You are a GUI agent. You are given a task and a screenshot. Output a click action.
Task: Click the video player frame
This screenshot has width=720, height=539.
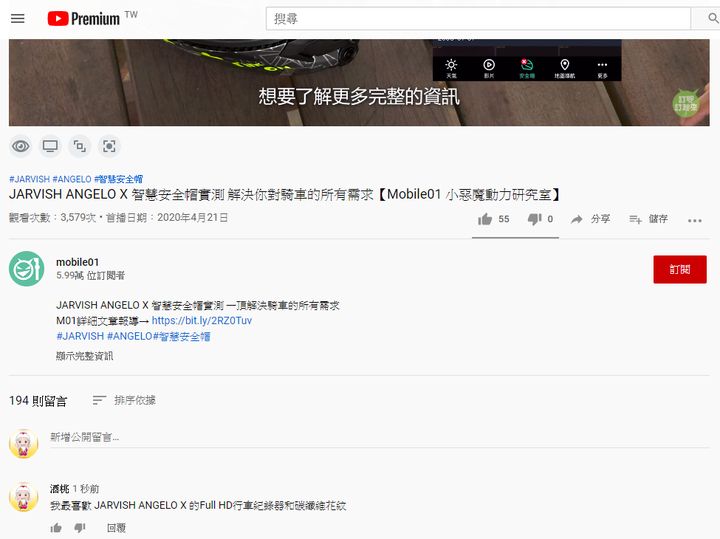click(x=359, y=83)
